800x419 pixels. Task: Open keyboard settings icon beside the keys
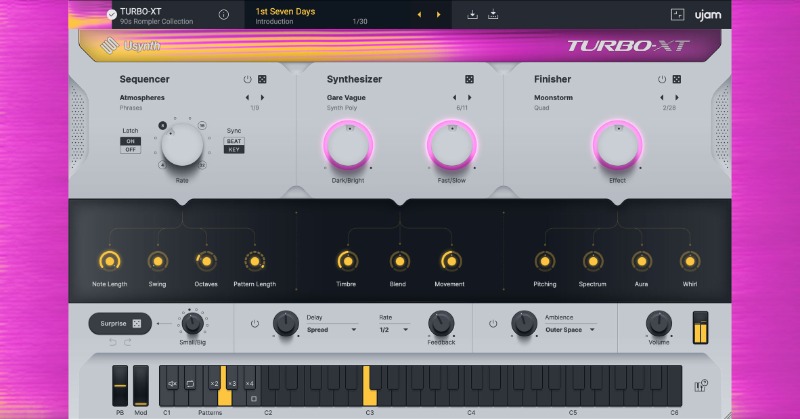pos(701,386)
